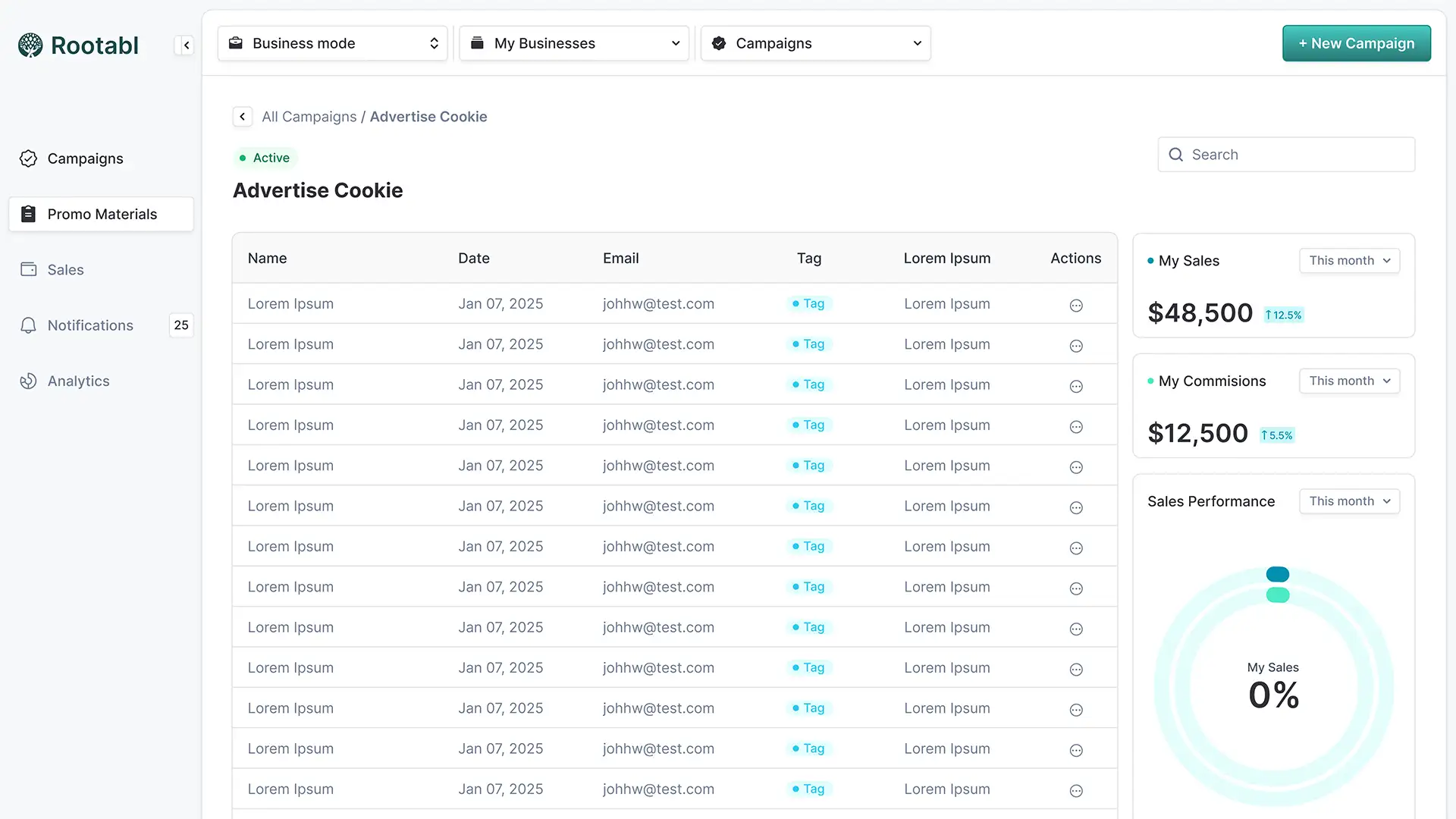
Task: Switch the Business mode selector
Action: 333,43
